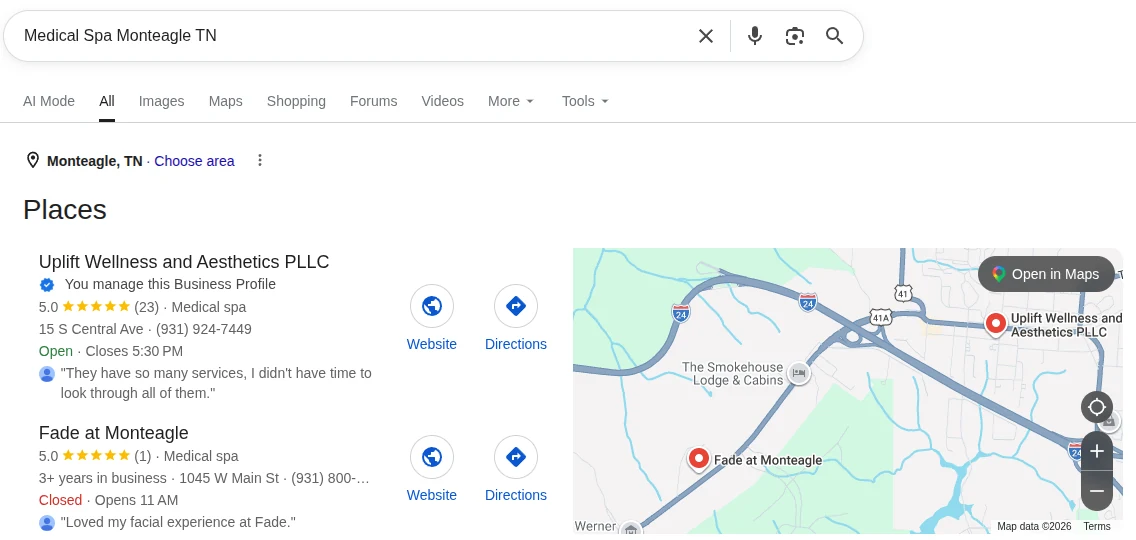Zoom in on the map with plus button

coord(1097,452)
